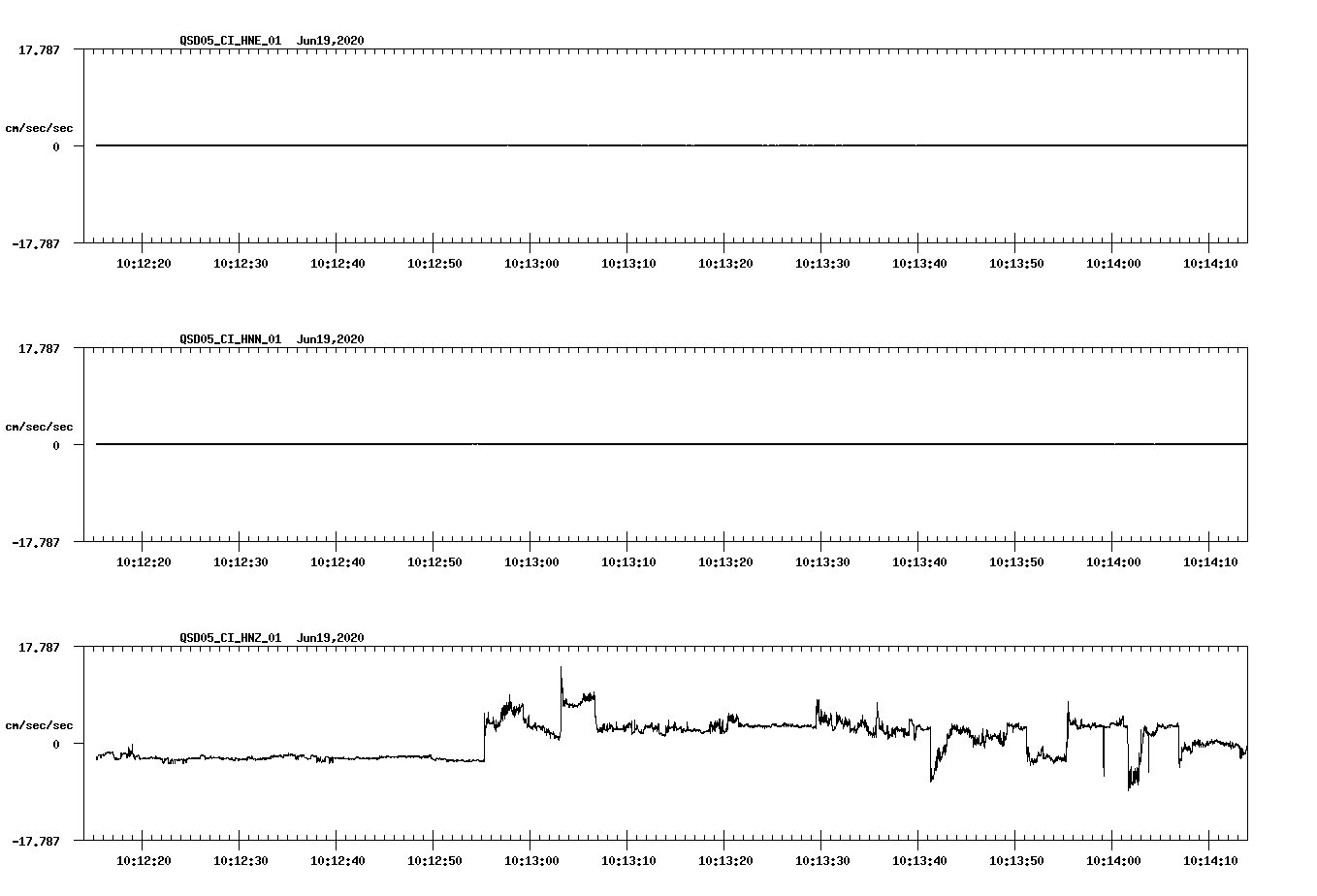Click the cm/sec/sec unit label of HNE plot
This screenshot has height=896, width=1317.
click(39, 128)
